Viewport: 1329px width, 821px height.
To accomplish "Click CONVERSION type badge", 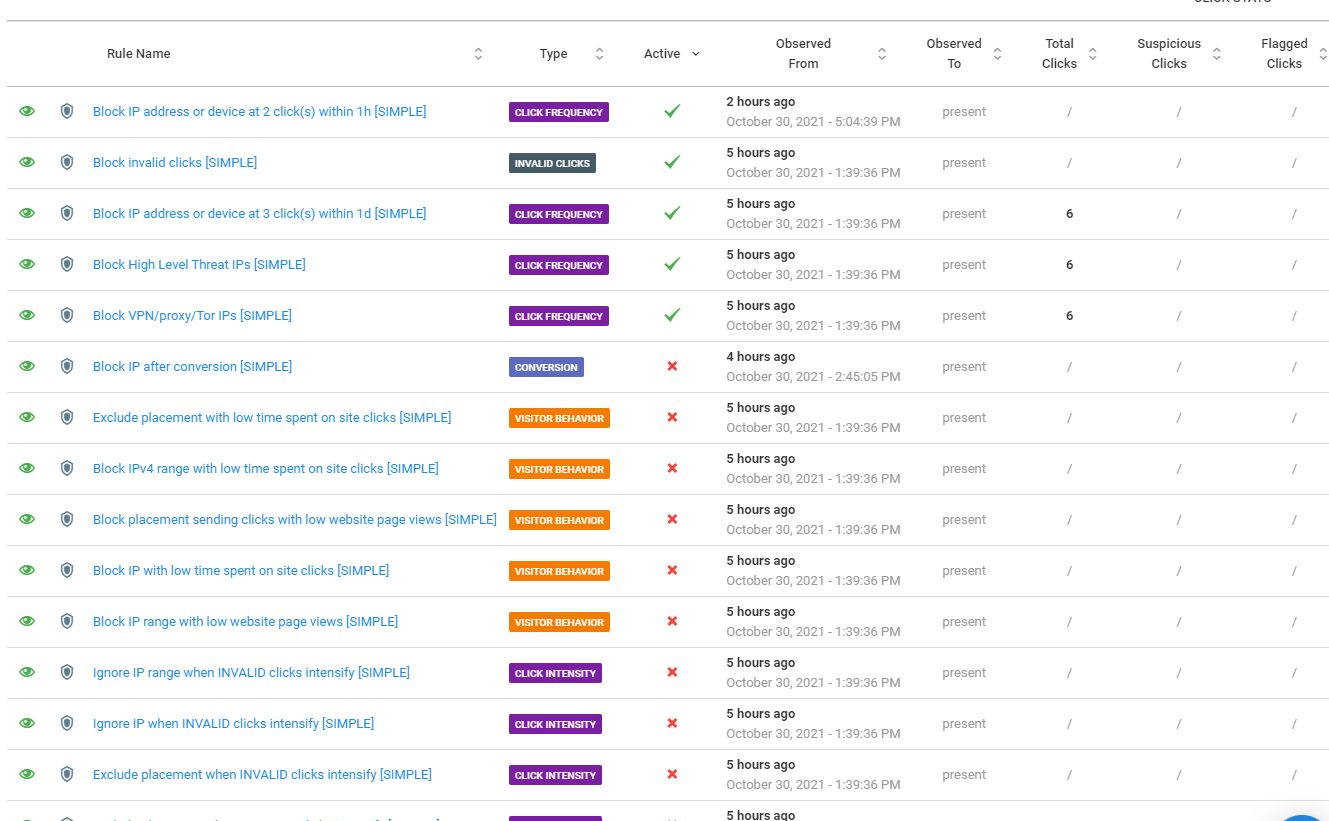I will [546, 367].
